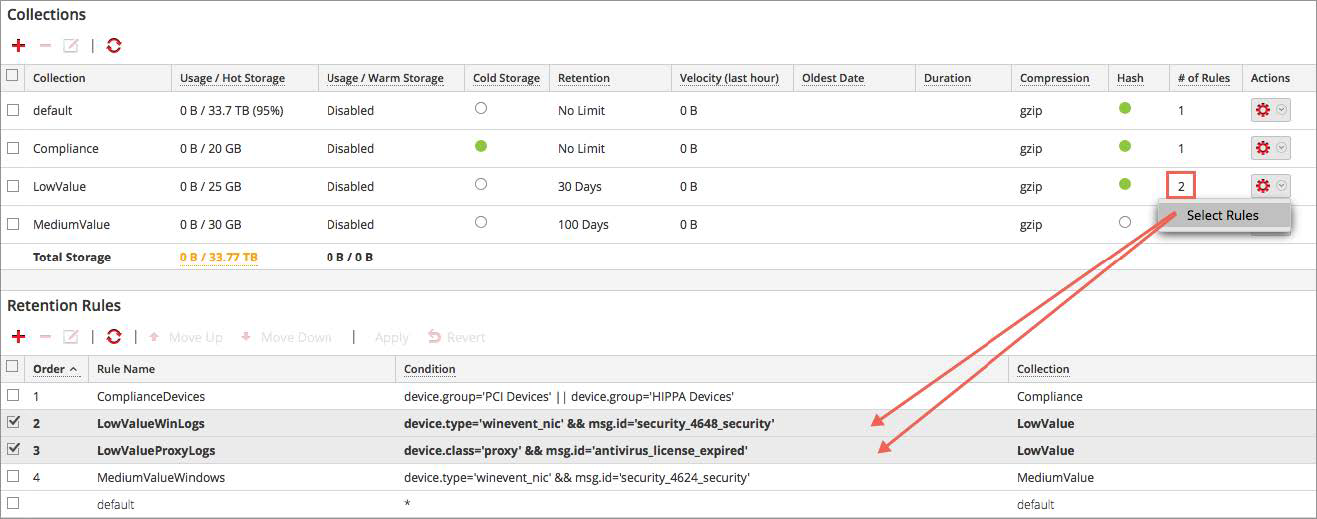Choose Select Rules from the context menu
The height and width of the screenshot is (519, 1317).
[1222, 215]
